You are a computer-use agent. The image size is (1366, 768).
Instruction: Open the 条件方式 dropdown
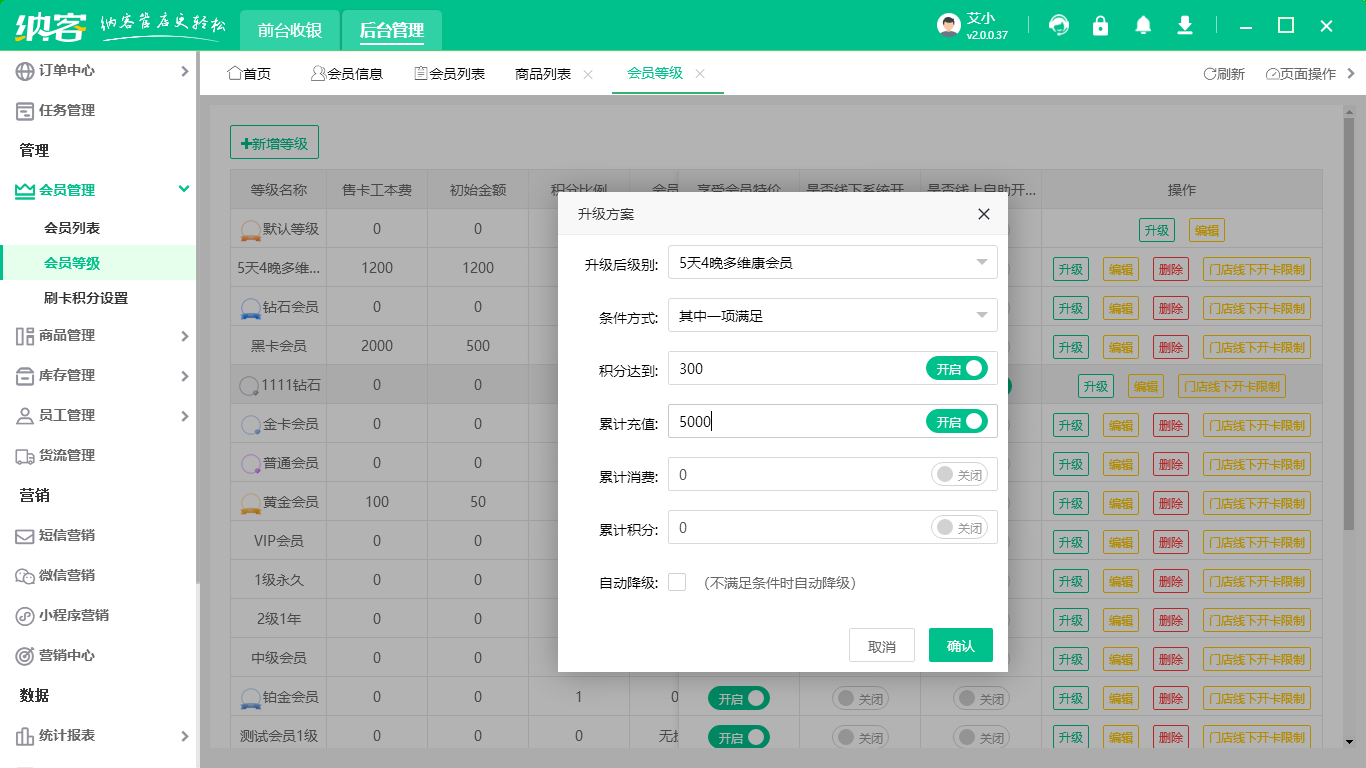tap(832, 314)
